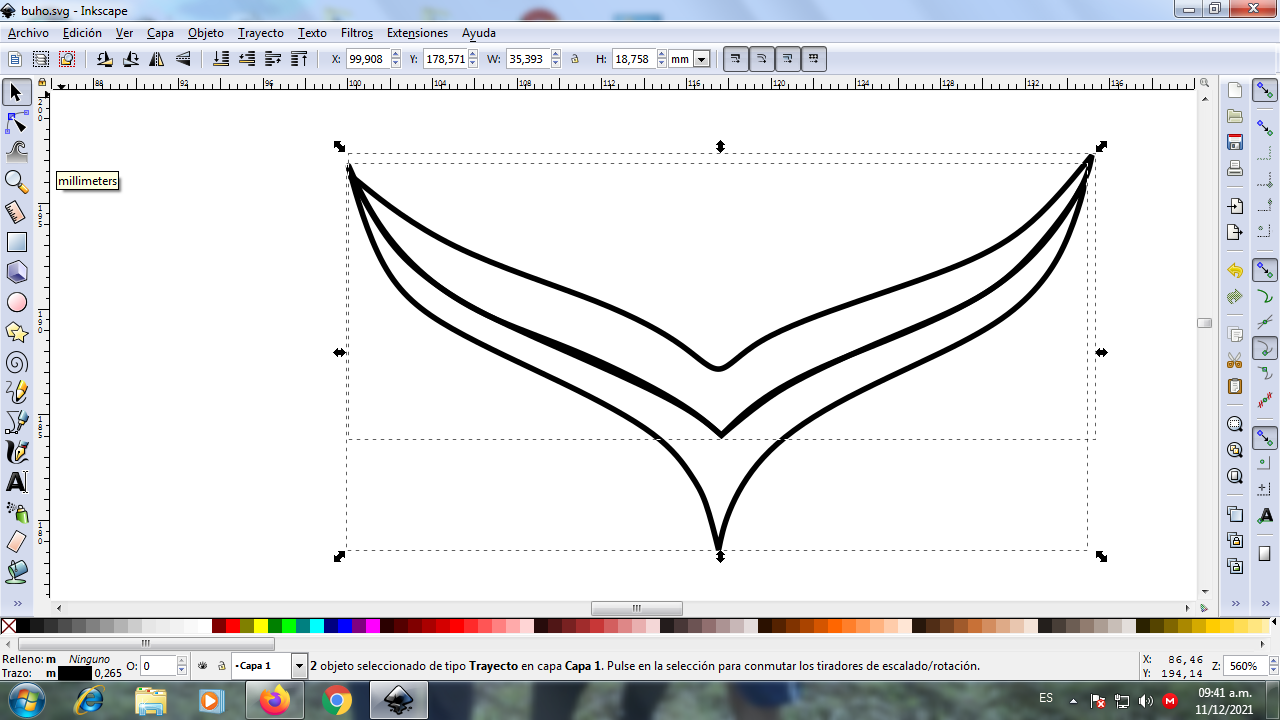Click the Save document icon

click(1235, 142)
